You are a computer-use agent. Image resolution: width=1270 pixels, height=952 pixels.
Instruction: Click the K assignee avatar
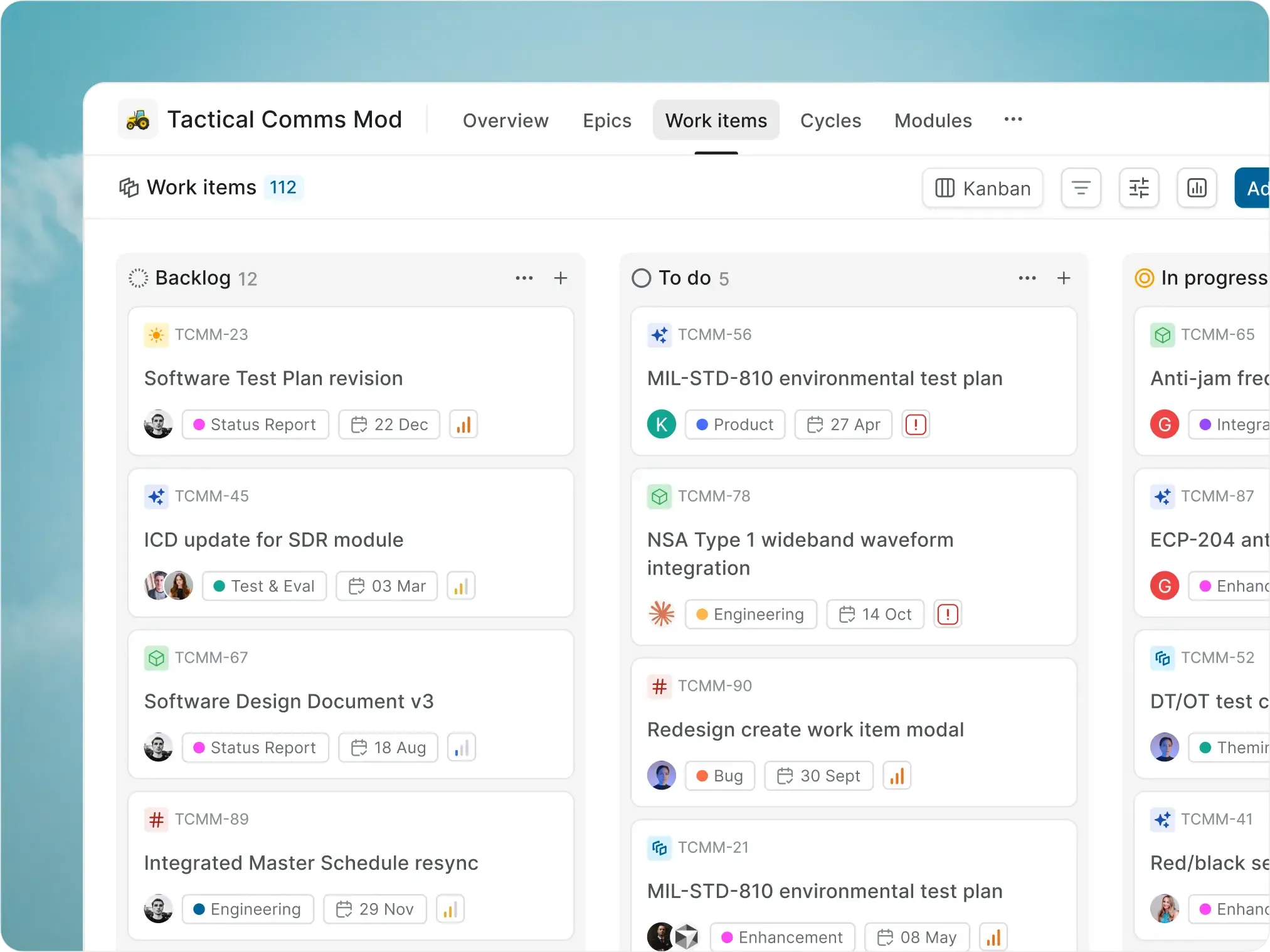662,425
